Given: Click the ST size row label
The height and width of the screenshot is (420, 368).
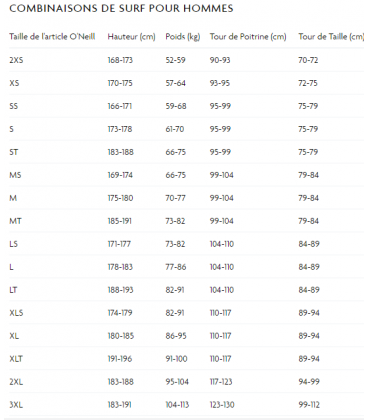Looking at the screenshot, I should [x=14, y=152].
